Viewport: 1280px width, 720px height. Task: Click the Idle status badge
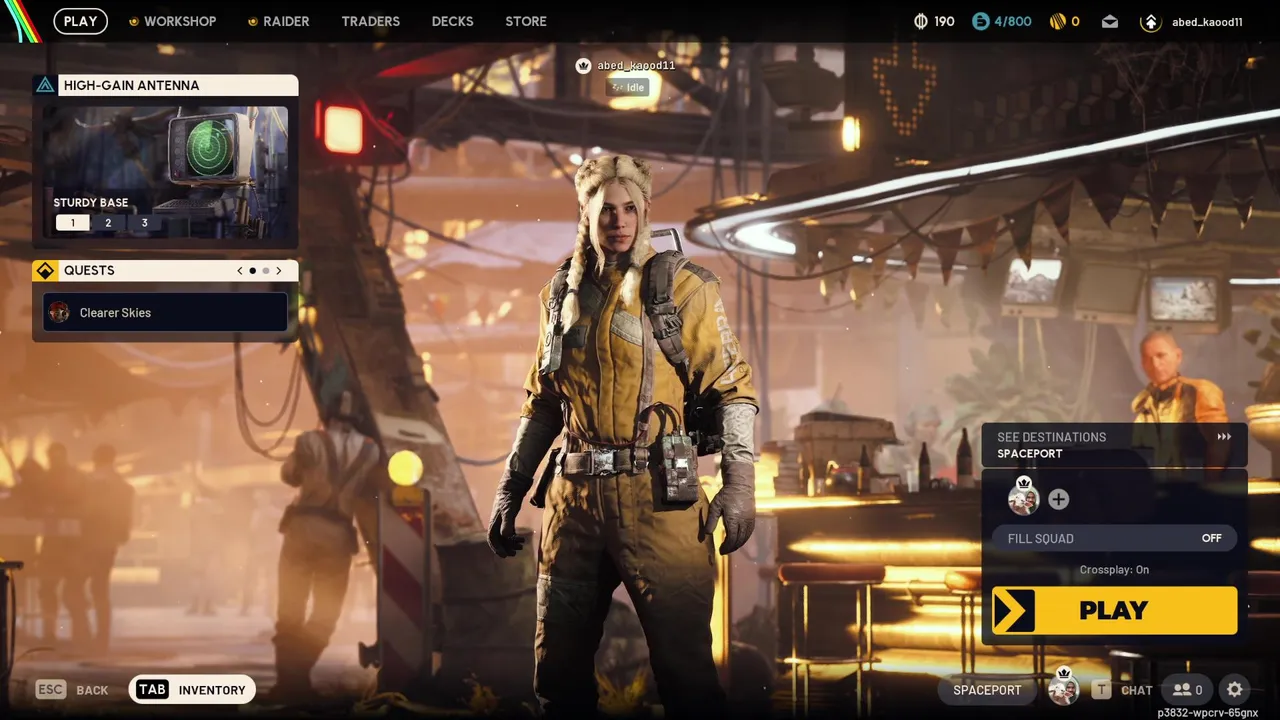pyautogui.click(x=629, y=87)
